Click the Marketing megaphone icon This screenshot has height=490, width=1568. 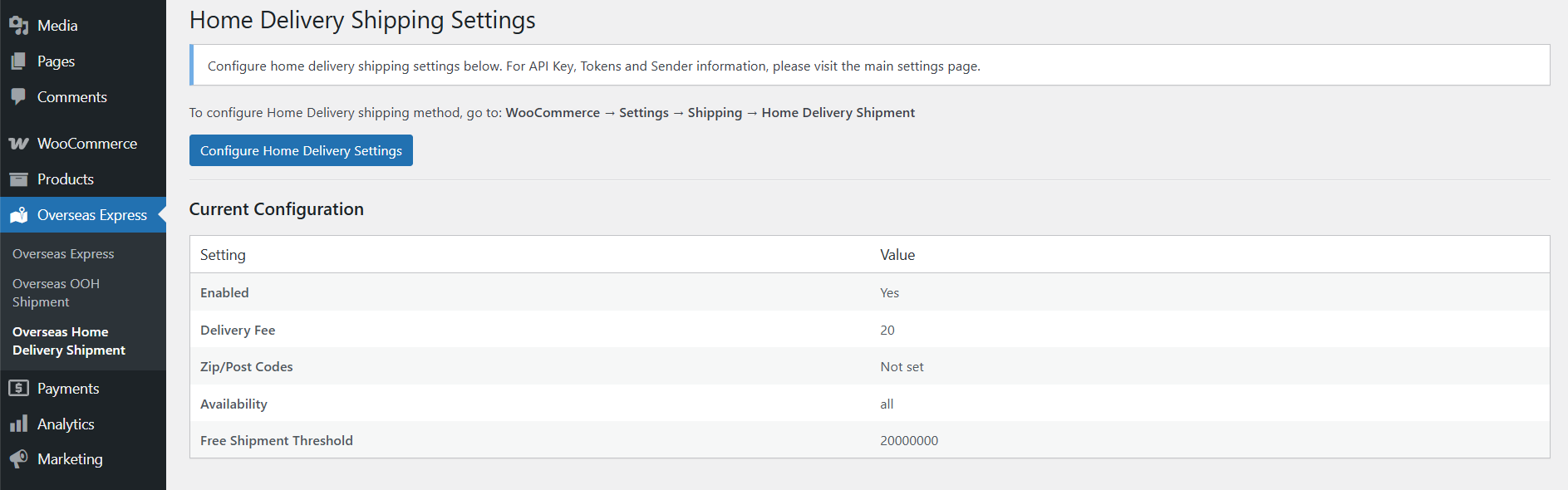[19, 458]
